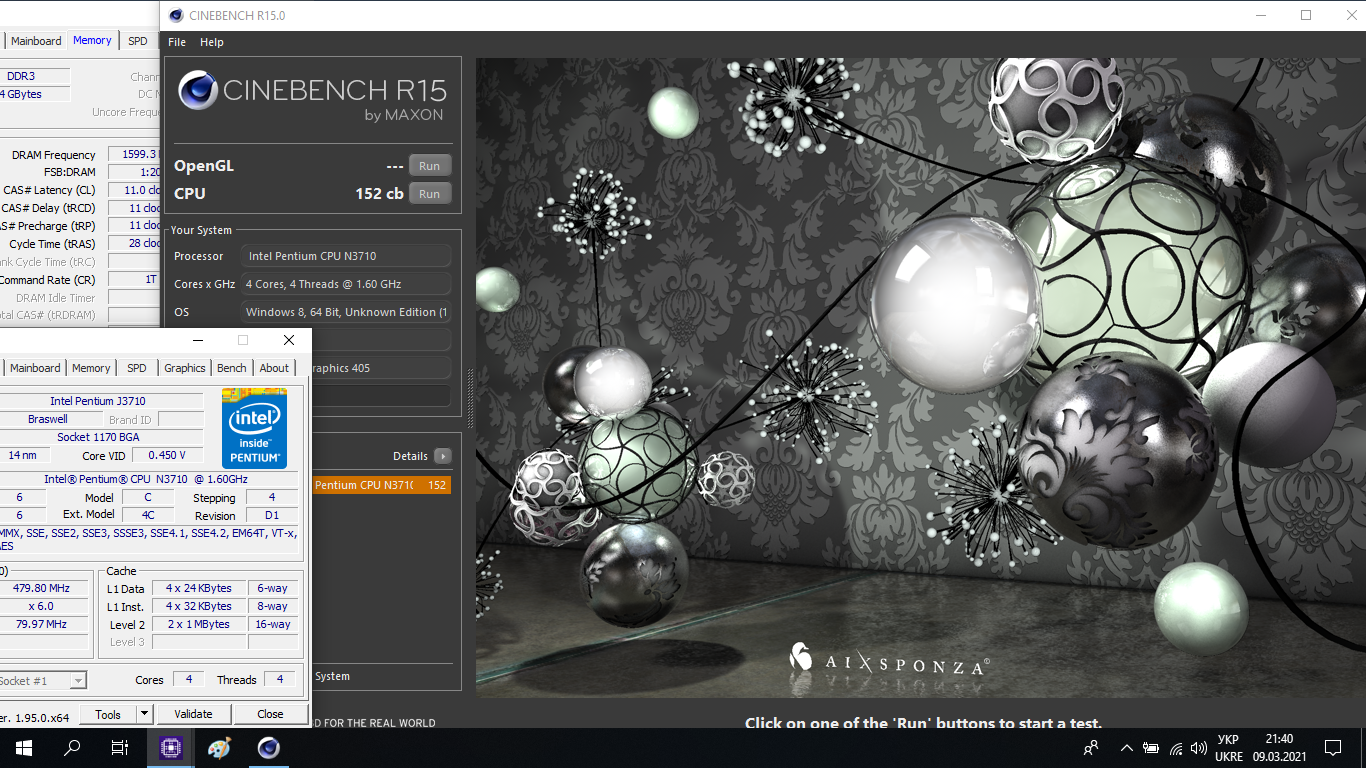Click the network Wi-Fi tray icon

1176,748
